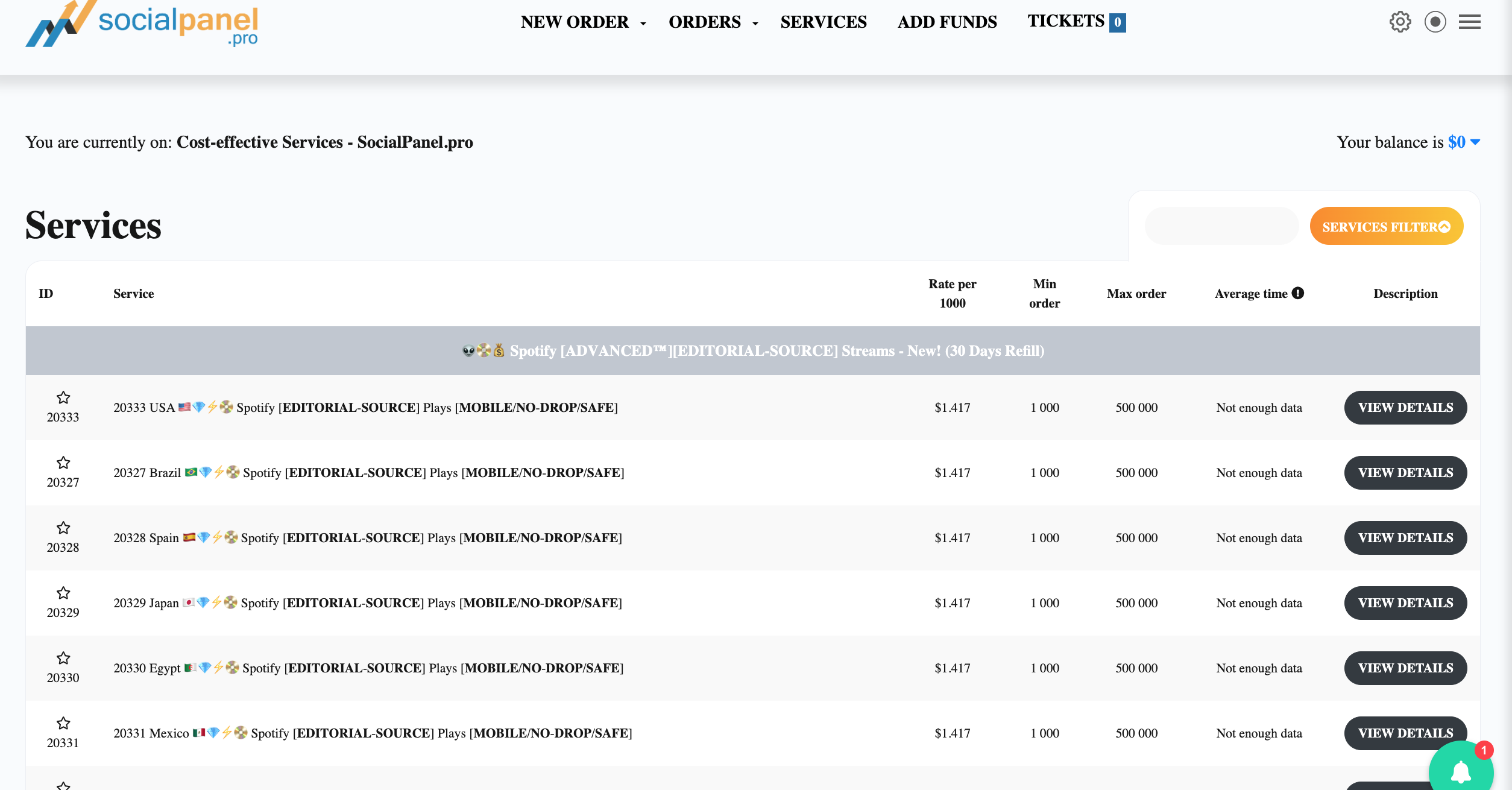Click the 1 000 min order for 20329

click(1045, 603)
